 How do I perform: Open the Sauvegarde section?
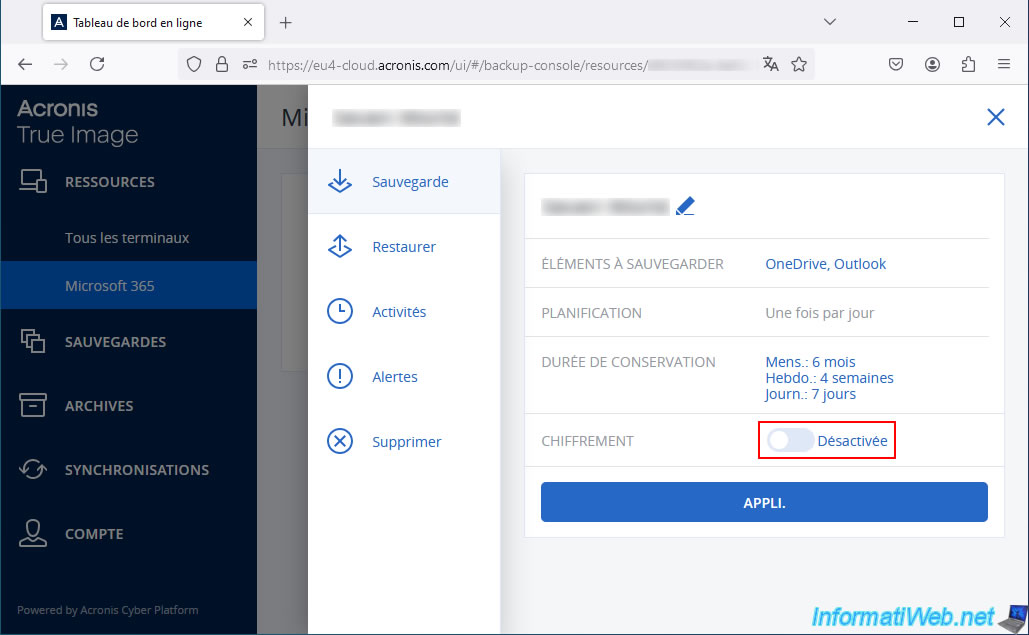[404, 182]
